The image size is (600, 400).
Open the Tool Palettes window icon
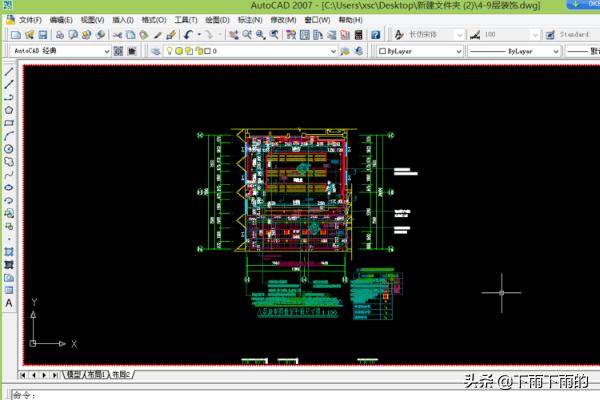point(318,35)
